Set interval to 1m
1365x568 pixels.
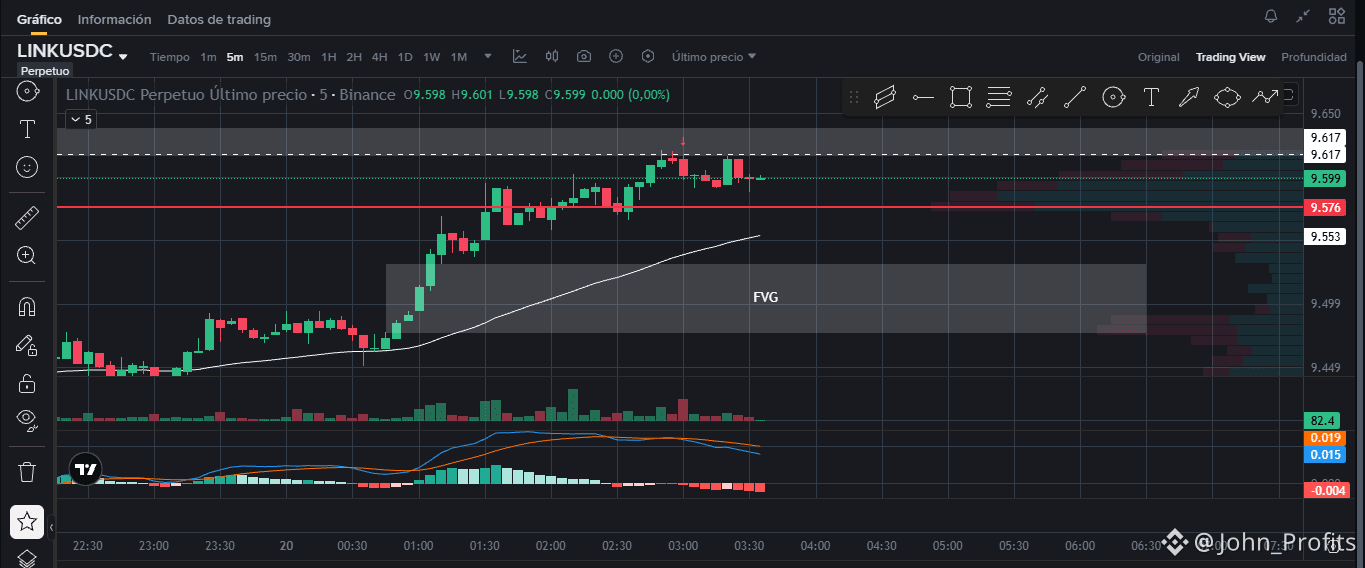coord(208,57)
